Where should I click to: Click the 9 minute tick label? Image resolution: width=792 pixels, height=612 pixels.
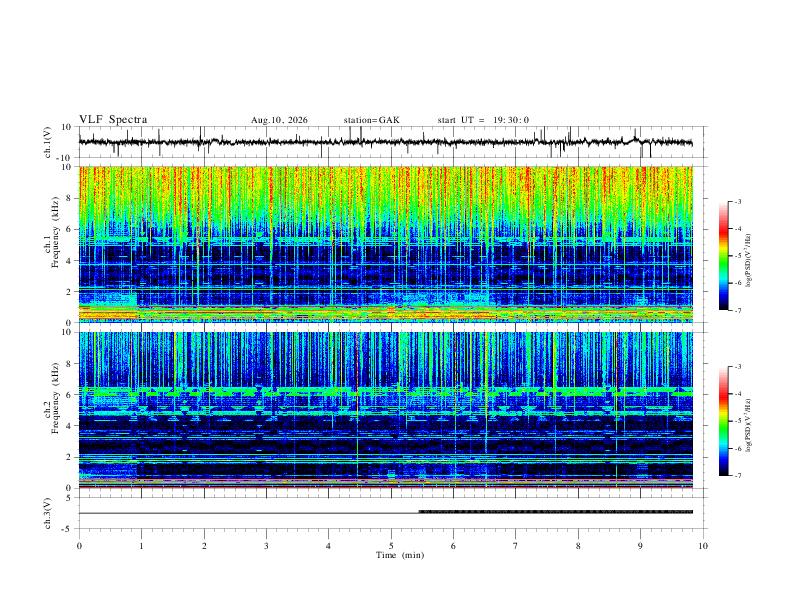click(640, 546)
